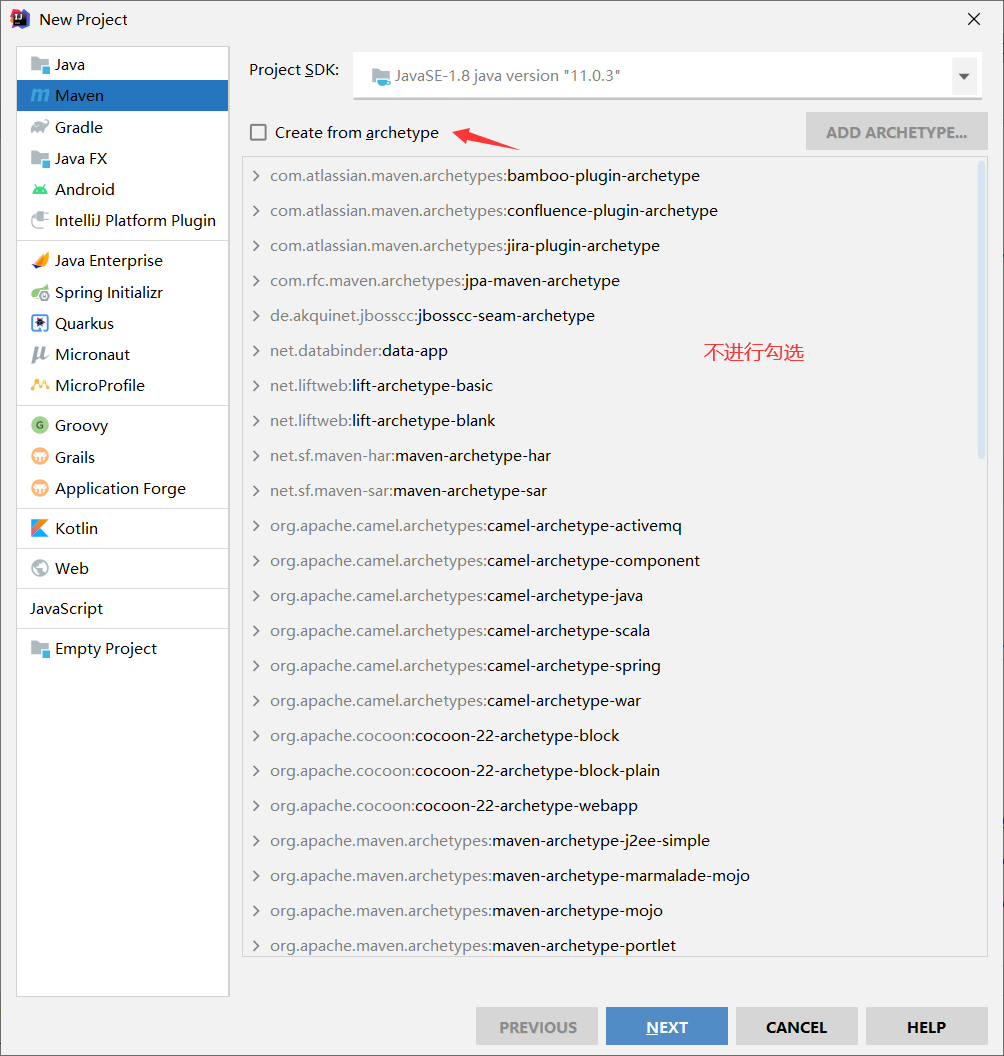Click the Android robot icon
Image resolution: width=1004 pixels, height=1056 pixels.
pyautogui.click(x=40, y=189)
